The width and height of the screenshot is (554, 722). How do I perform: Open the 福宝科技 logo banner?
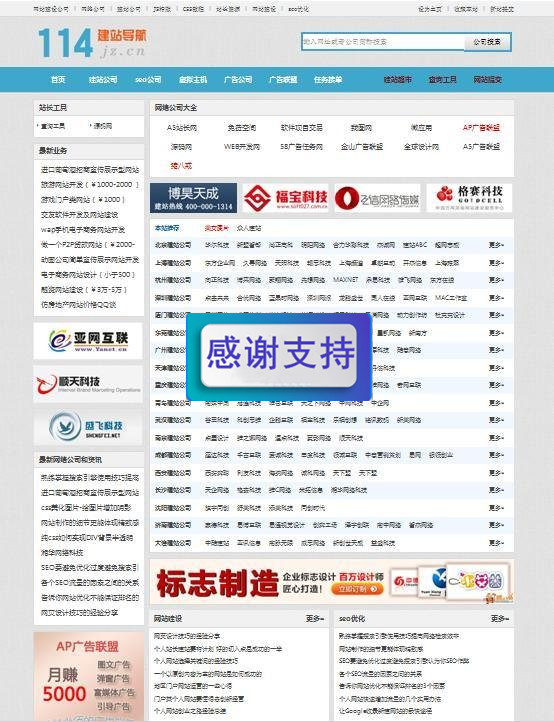(286, 198)
